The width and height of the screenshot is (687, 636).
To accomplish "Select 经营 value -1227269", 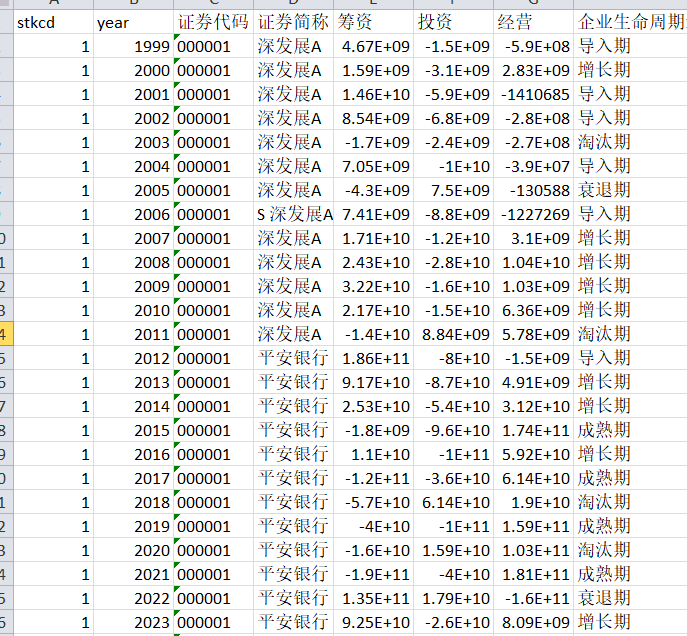I will pos(533,215).
